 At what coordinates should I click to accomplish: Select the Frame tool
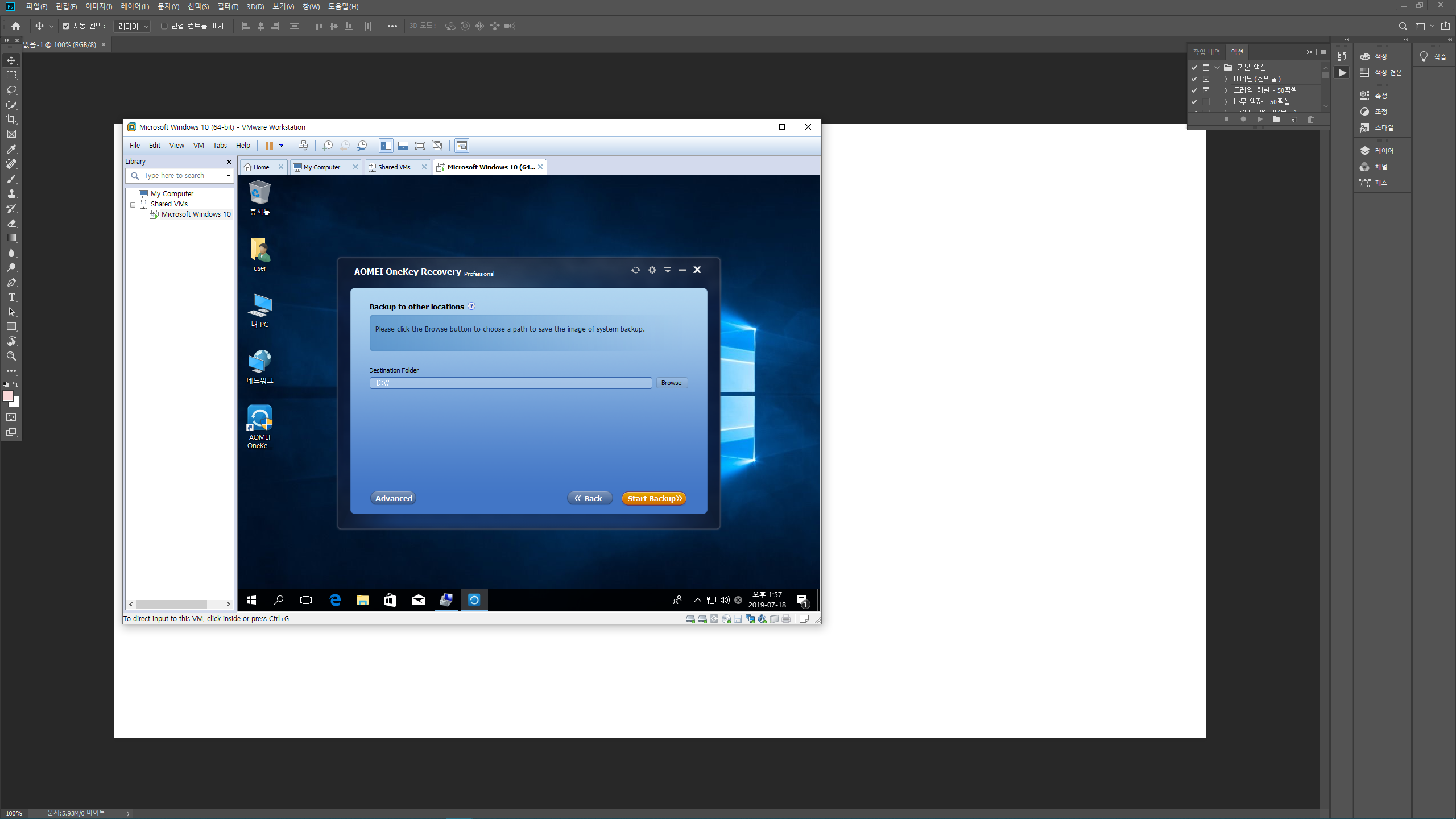tap(11, 134)
